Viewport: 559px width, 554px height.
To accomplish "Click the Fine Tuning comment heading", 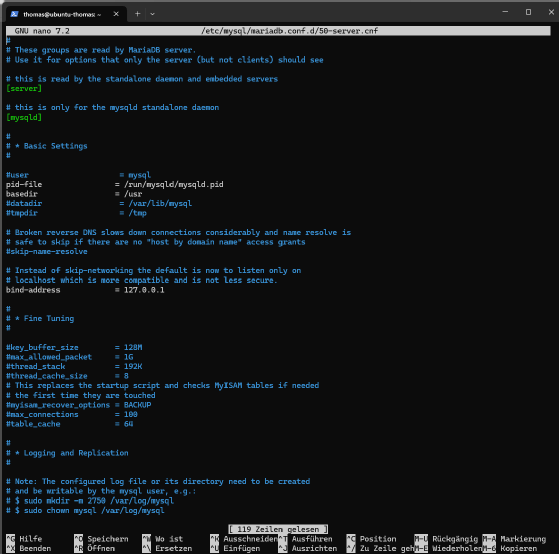I will (40, 318).
